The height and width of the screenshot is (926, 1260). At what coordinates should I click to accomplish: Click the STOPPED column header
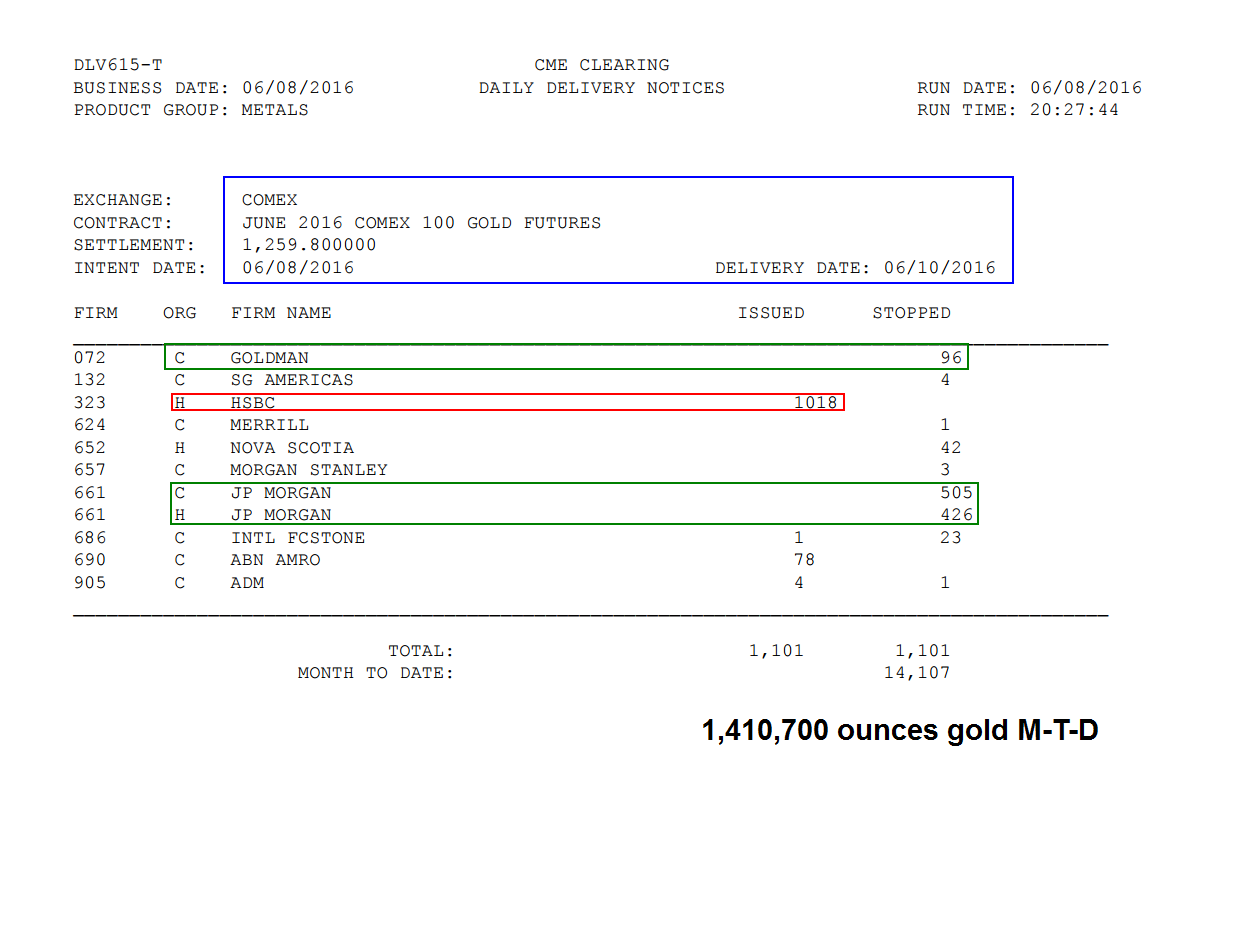click(x=912, y=313)
